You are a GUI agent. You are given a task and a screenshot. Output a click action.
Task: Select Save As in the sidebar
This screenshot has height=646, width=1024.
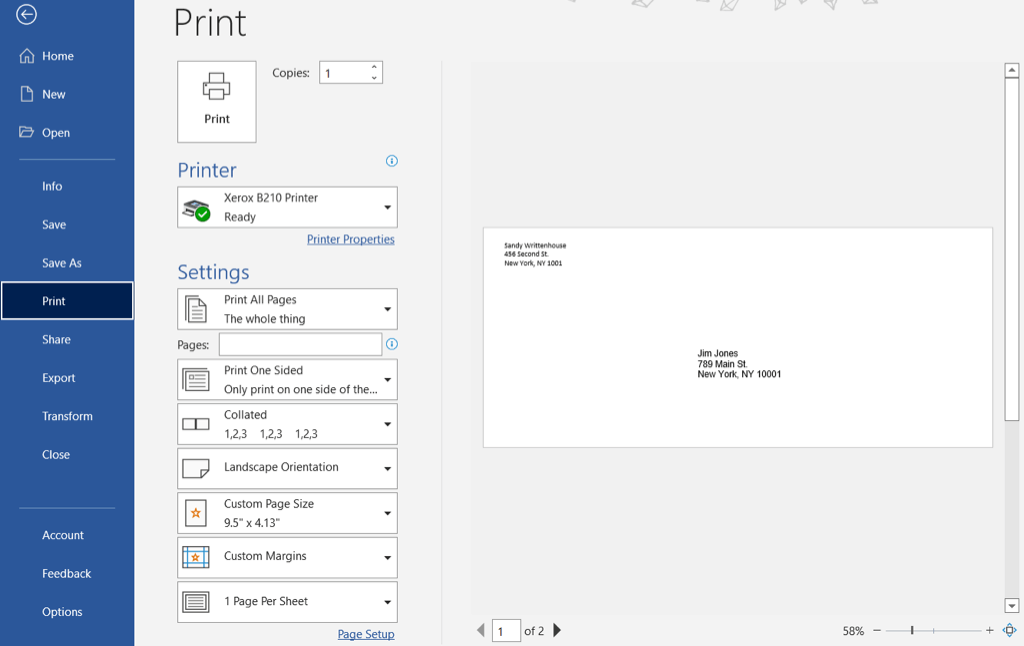[62, 263]
